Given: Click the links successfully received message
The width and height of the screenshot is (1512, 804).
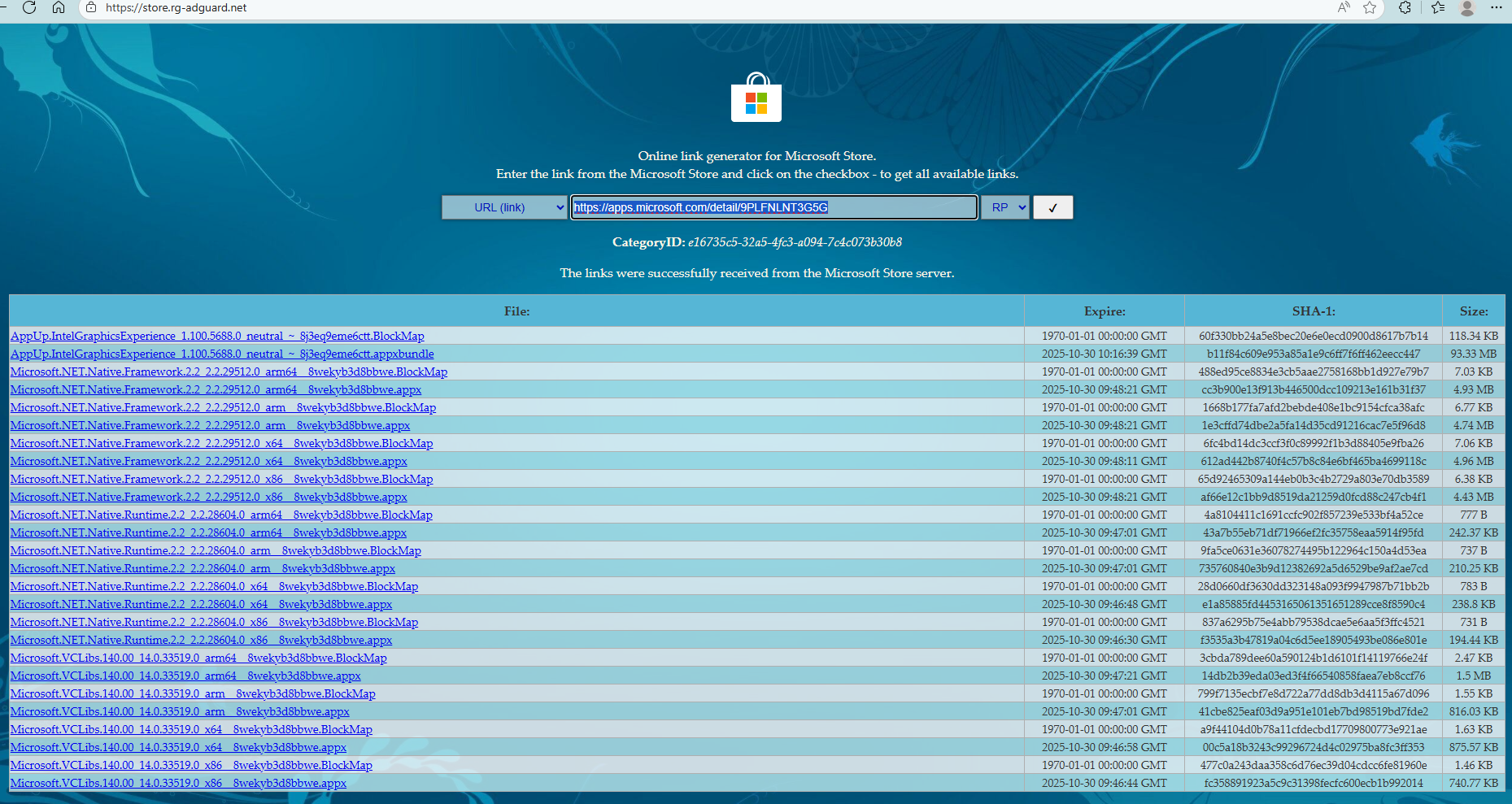Looking at the screenshot, I should point(757,273).
